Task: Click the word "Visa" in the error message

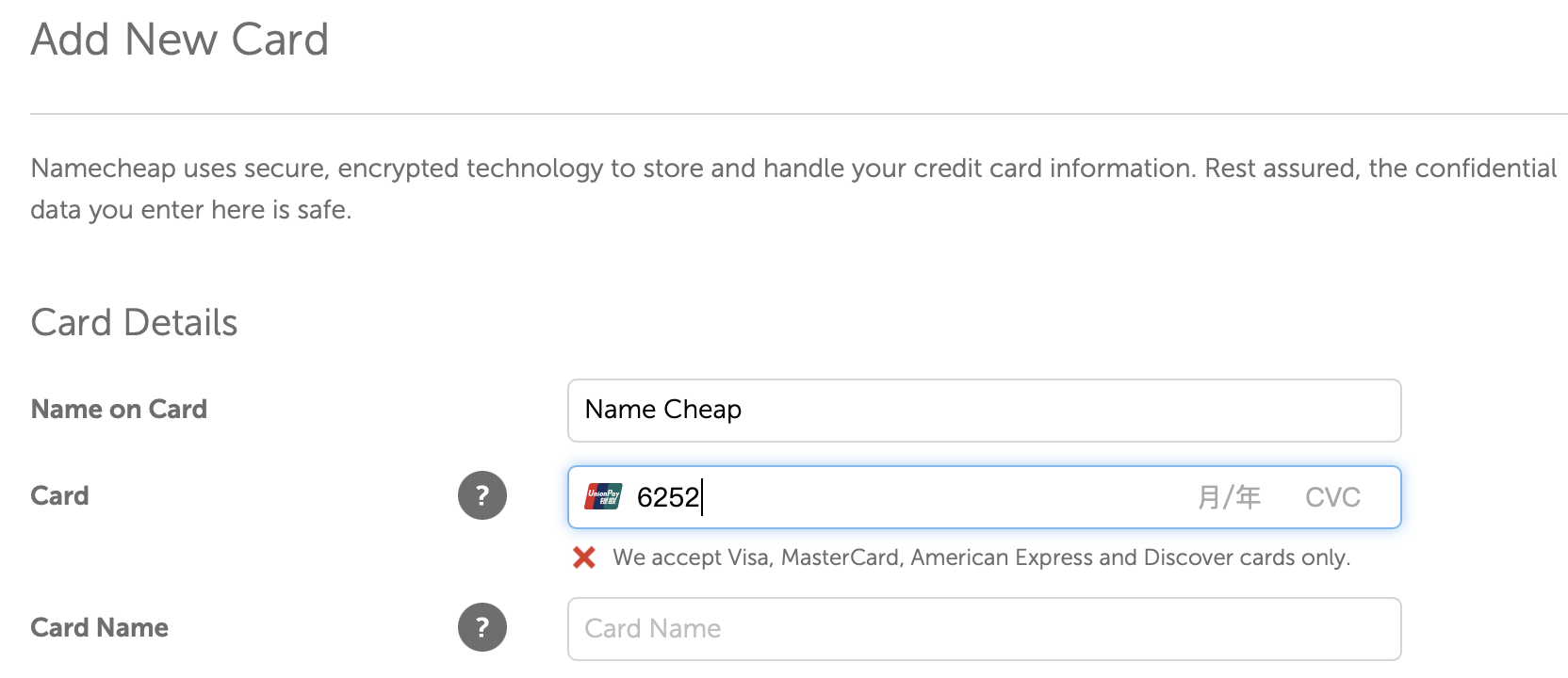Action: click(x=749, y=557)
